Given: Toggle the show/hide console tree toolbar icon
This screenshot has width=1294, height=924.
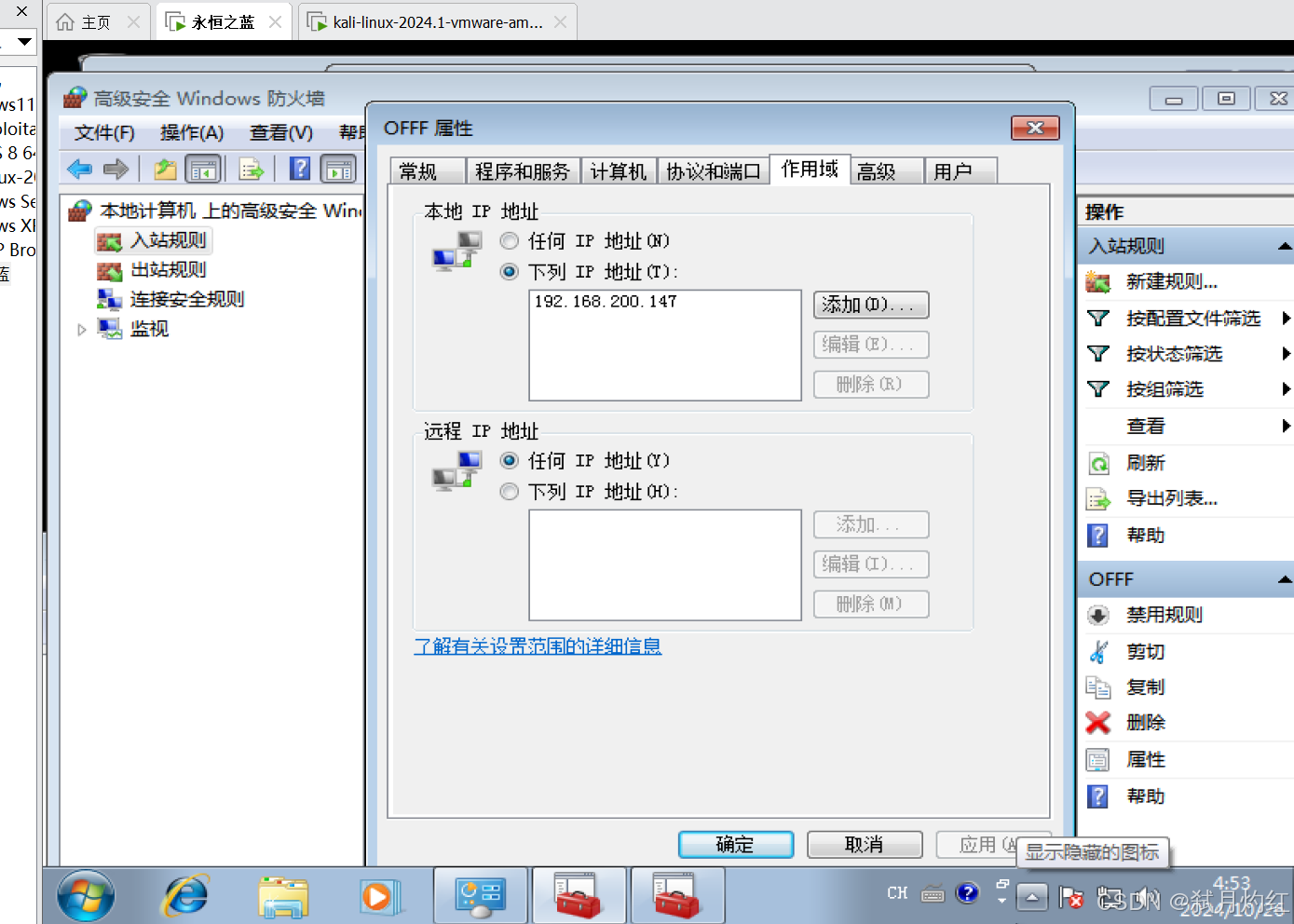Looking at the screenshot, I should pos(203,169).
